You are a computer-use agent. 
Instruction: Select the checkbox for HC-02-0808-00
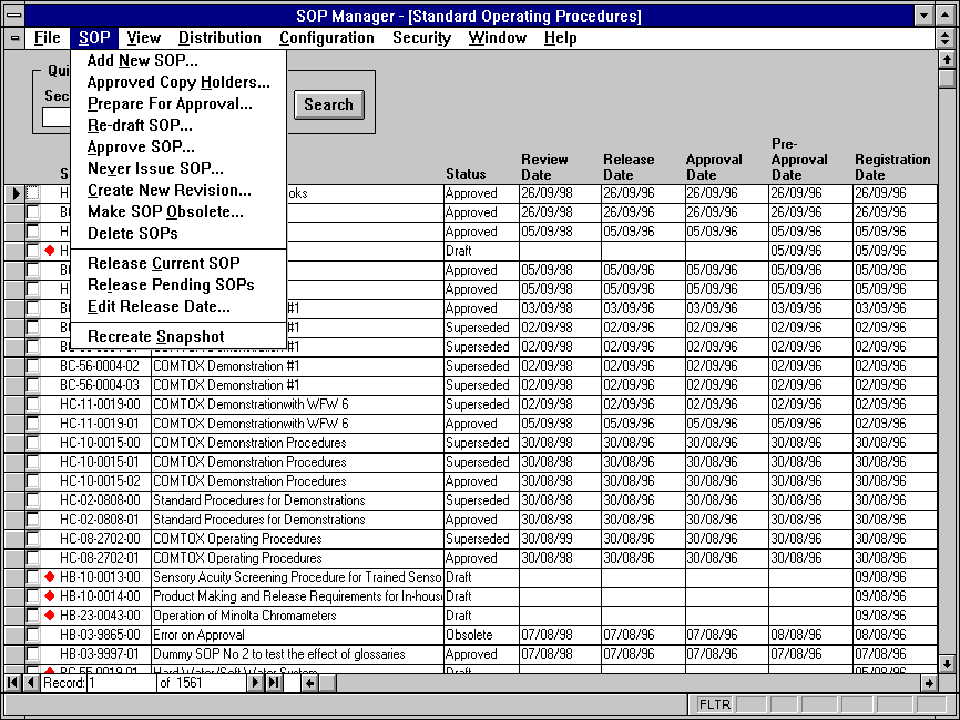point(33,500)
